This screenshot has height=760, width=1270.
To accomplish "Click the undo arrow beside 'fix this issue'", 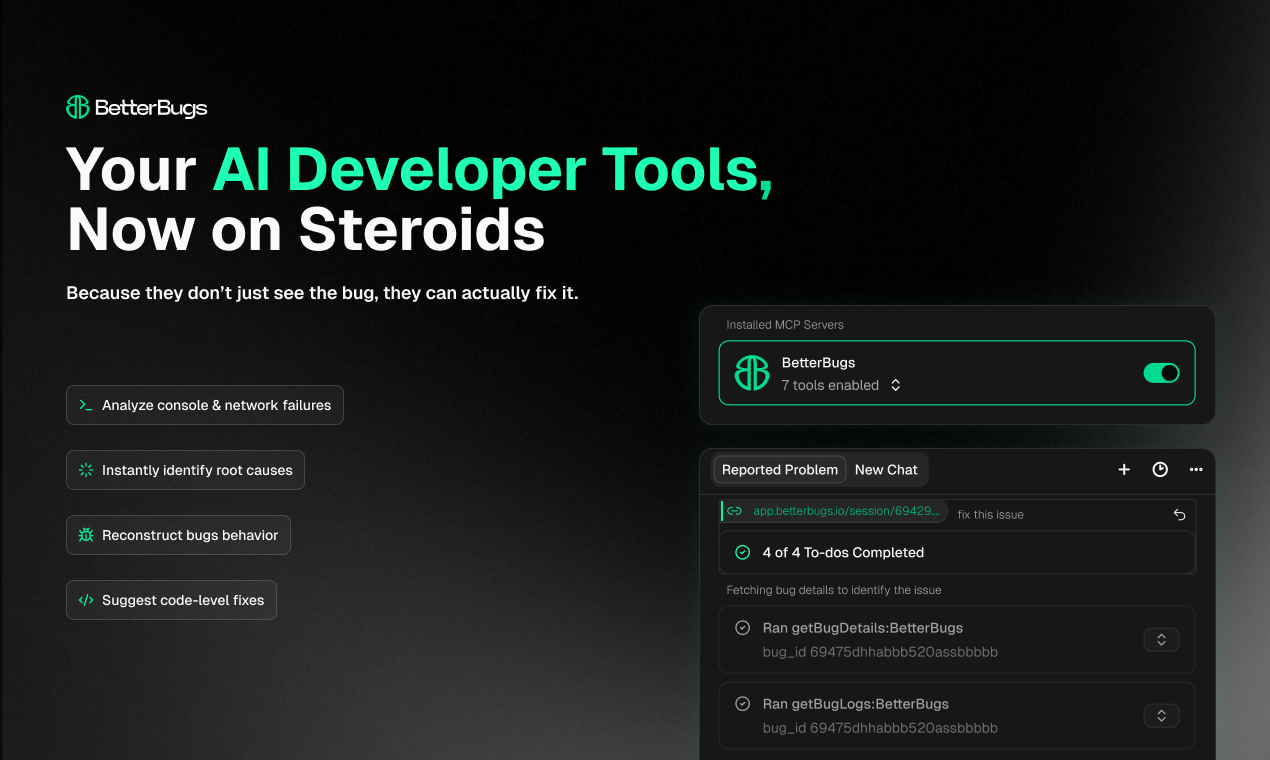I will click(1179, 514).
